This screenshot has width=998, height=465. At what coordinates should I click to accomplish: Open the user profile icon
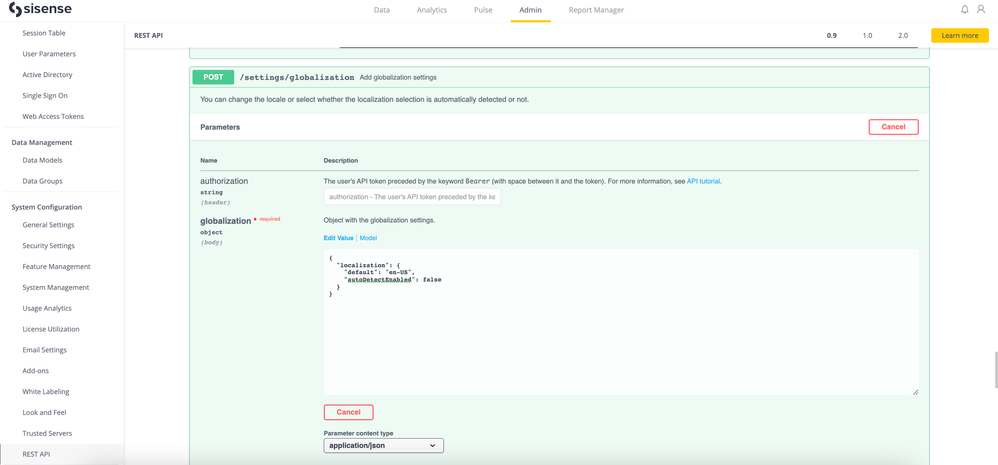981,10
